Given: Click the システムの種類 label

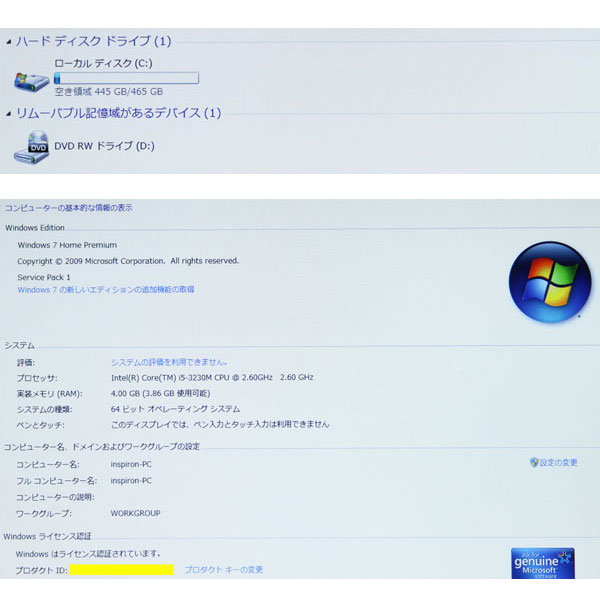Looking at the screenshot, I should [44, 409].
